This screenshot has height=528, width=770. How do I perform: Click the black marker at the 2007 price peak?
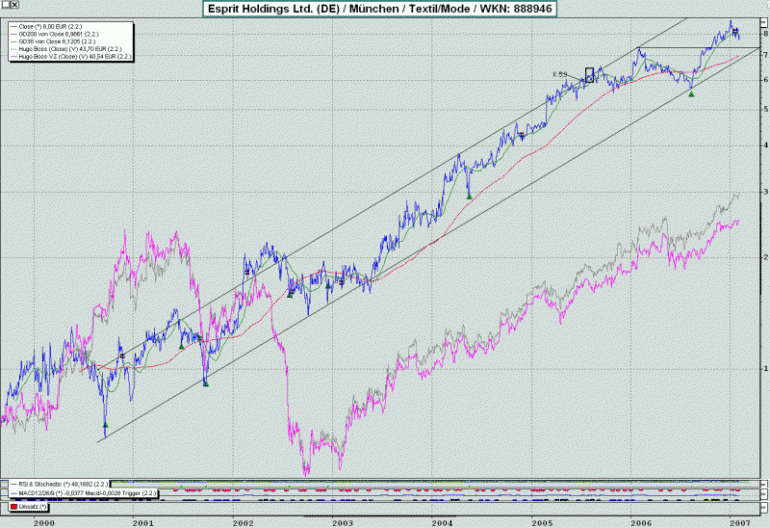tap(735, 31)
